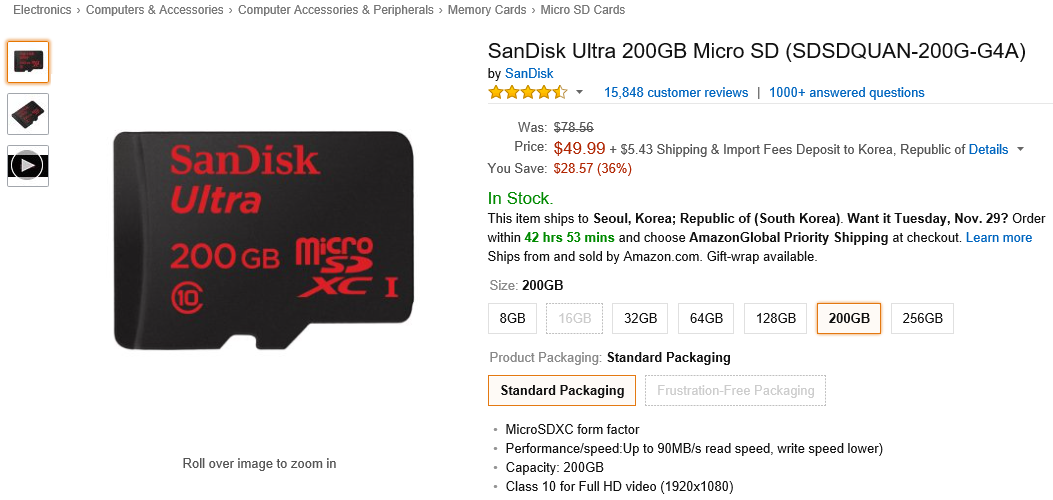Click the star rating icons

(527, 93)
